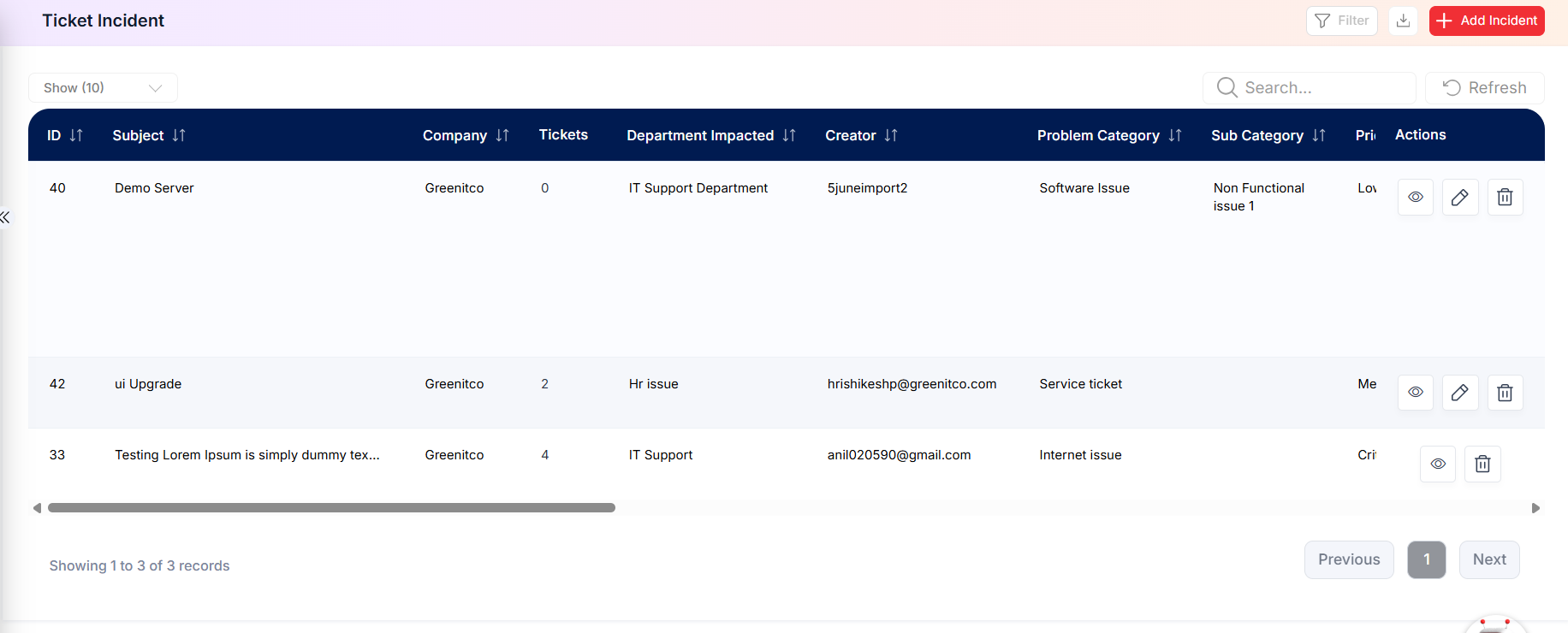Click the scrollbar right arrow

pyautogui.click(x=1535, y=508)
